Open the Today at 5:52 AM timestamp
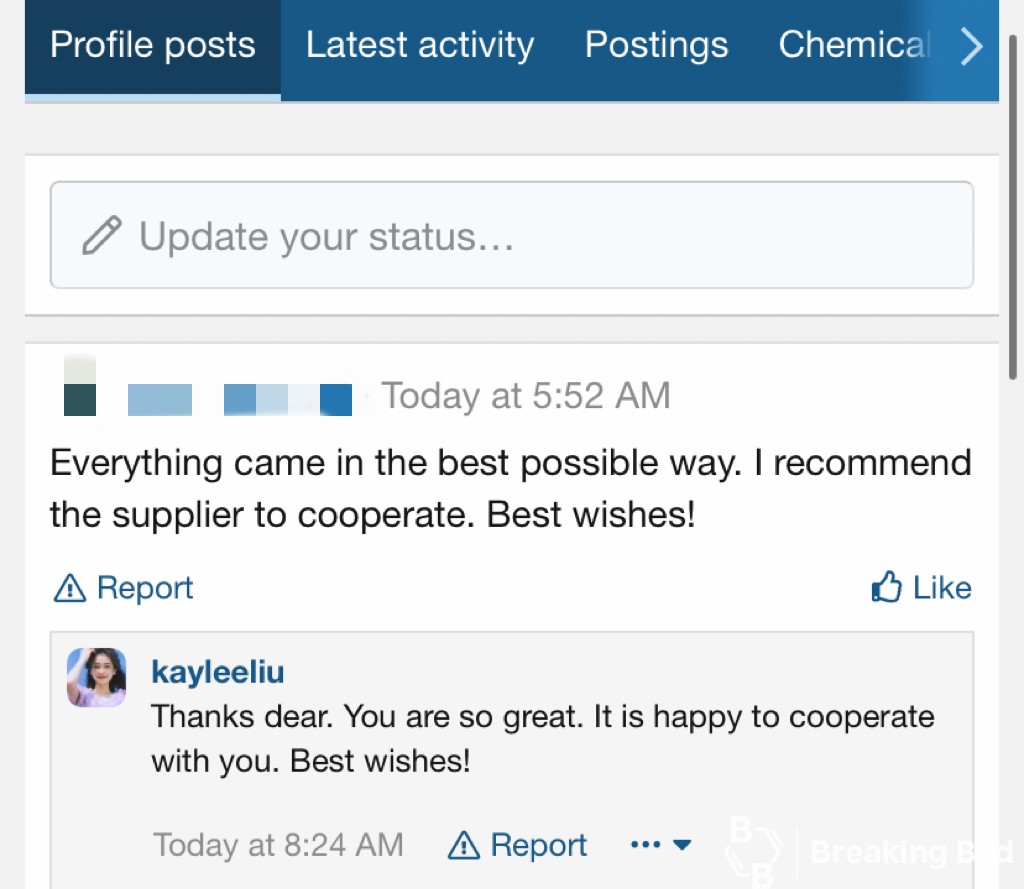 point(525,396)
